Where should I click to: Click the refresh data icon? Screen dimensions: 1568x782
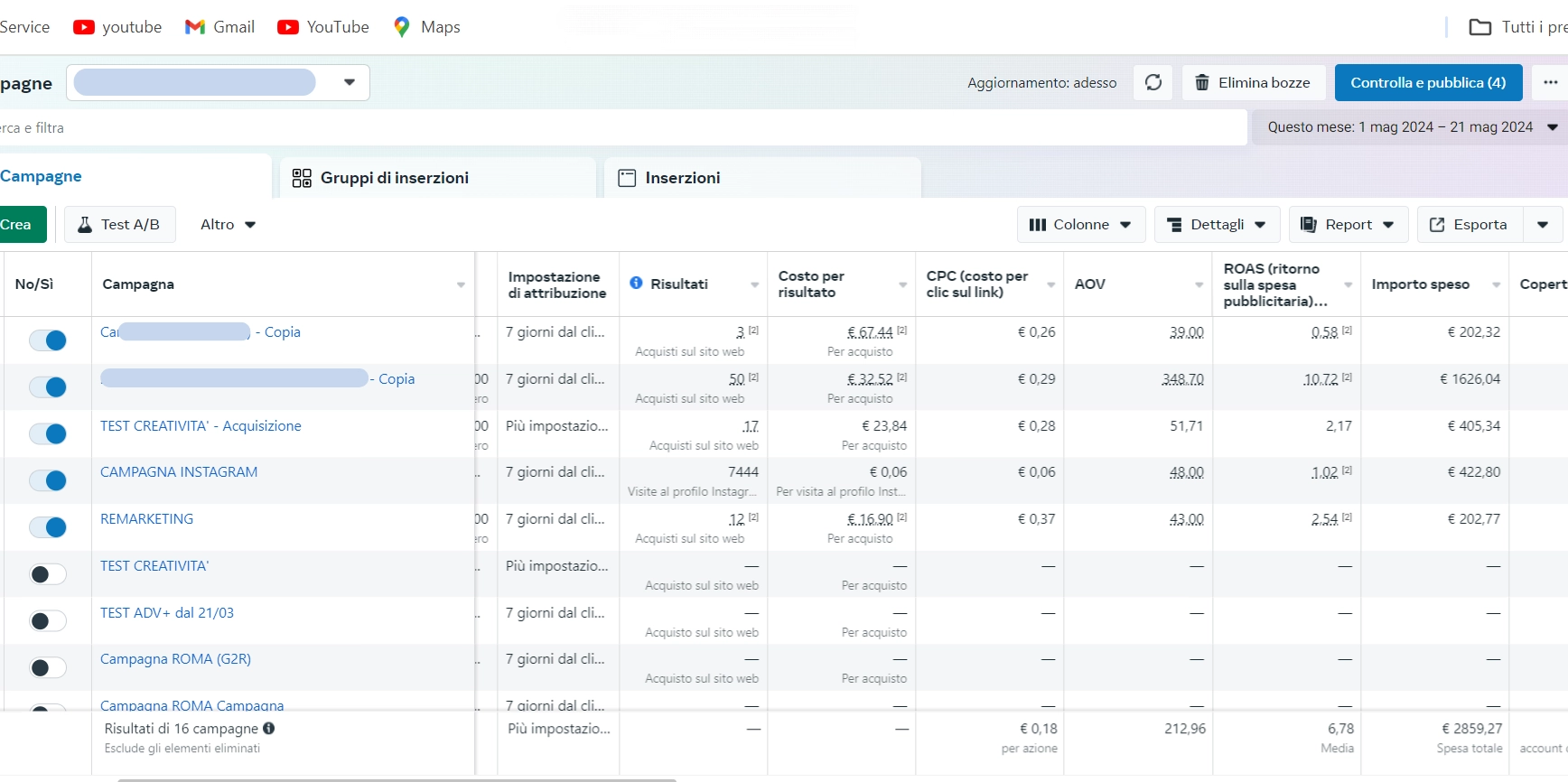point(1153,82)
